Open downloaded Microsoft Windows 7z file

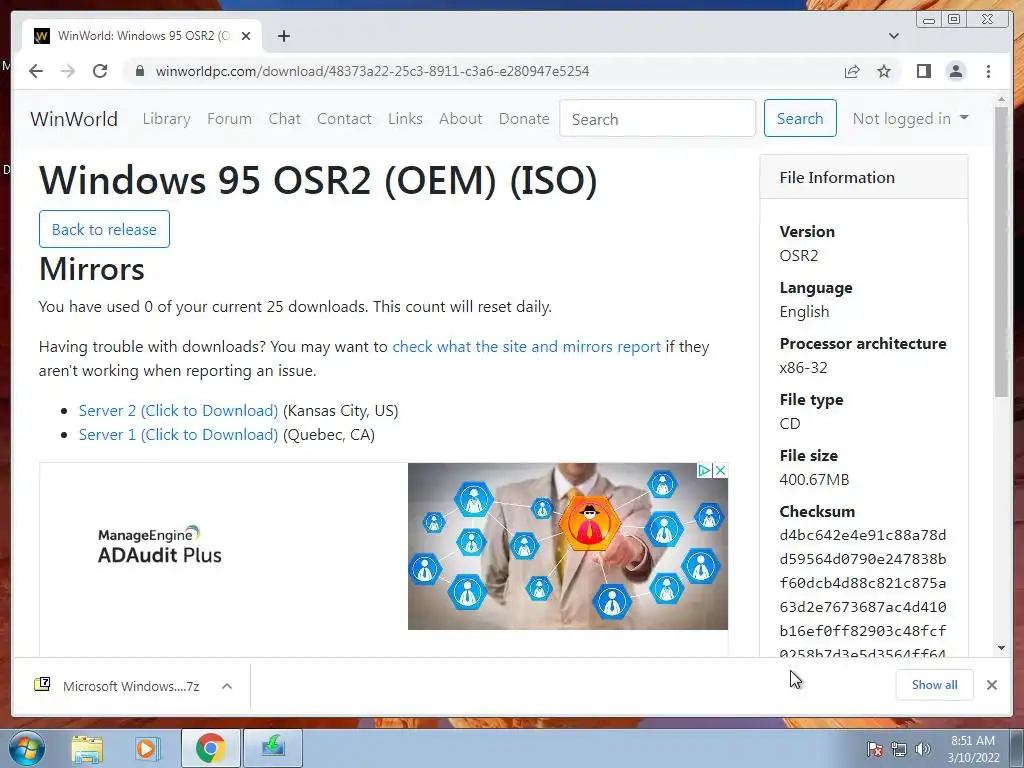point(118,686)
